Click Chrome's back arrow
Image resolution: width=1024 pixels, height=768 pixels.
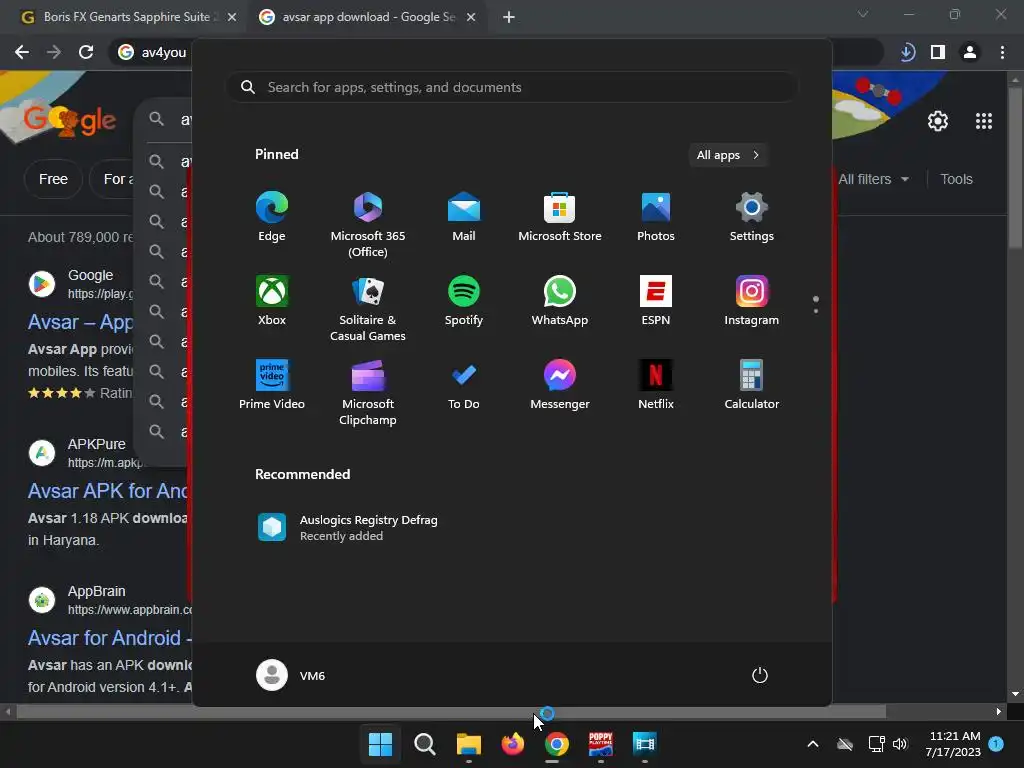pyautogui.click(x=22, y=52)
